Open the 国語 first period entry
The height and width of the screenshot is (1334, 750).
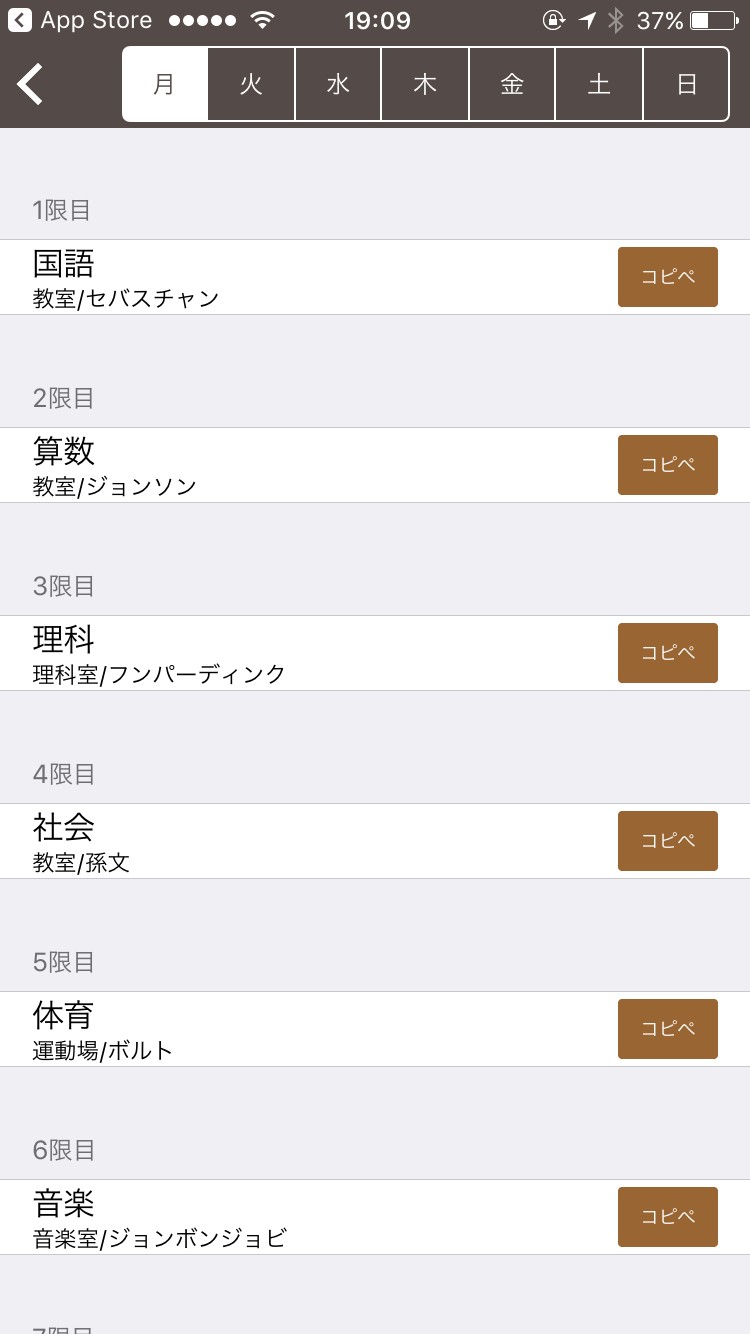point(300,277)
